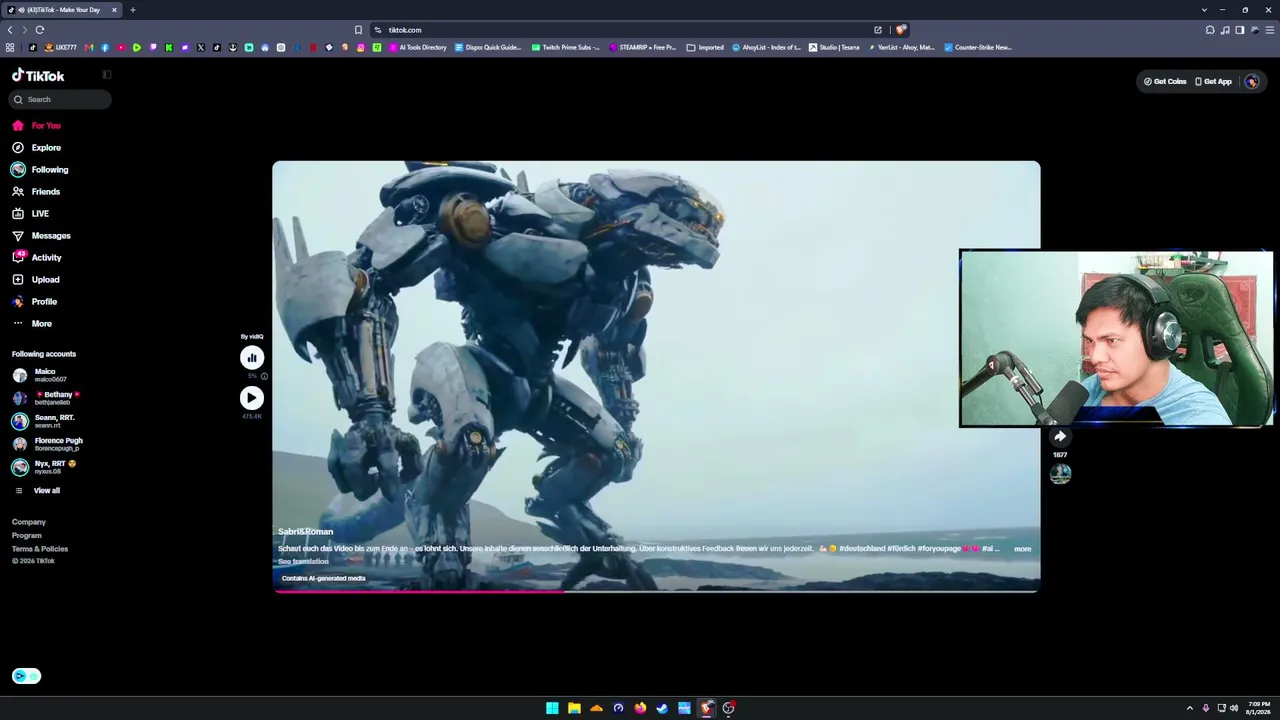1280x720 pixels.
Task: Open Messages in the TikTok sidebar
Action: click(x=42, y=236)
